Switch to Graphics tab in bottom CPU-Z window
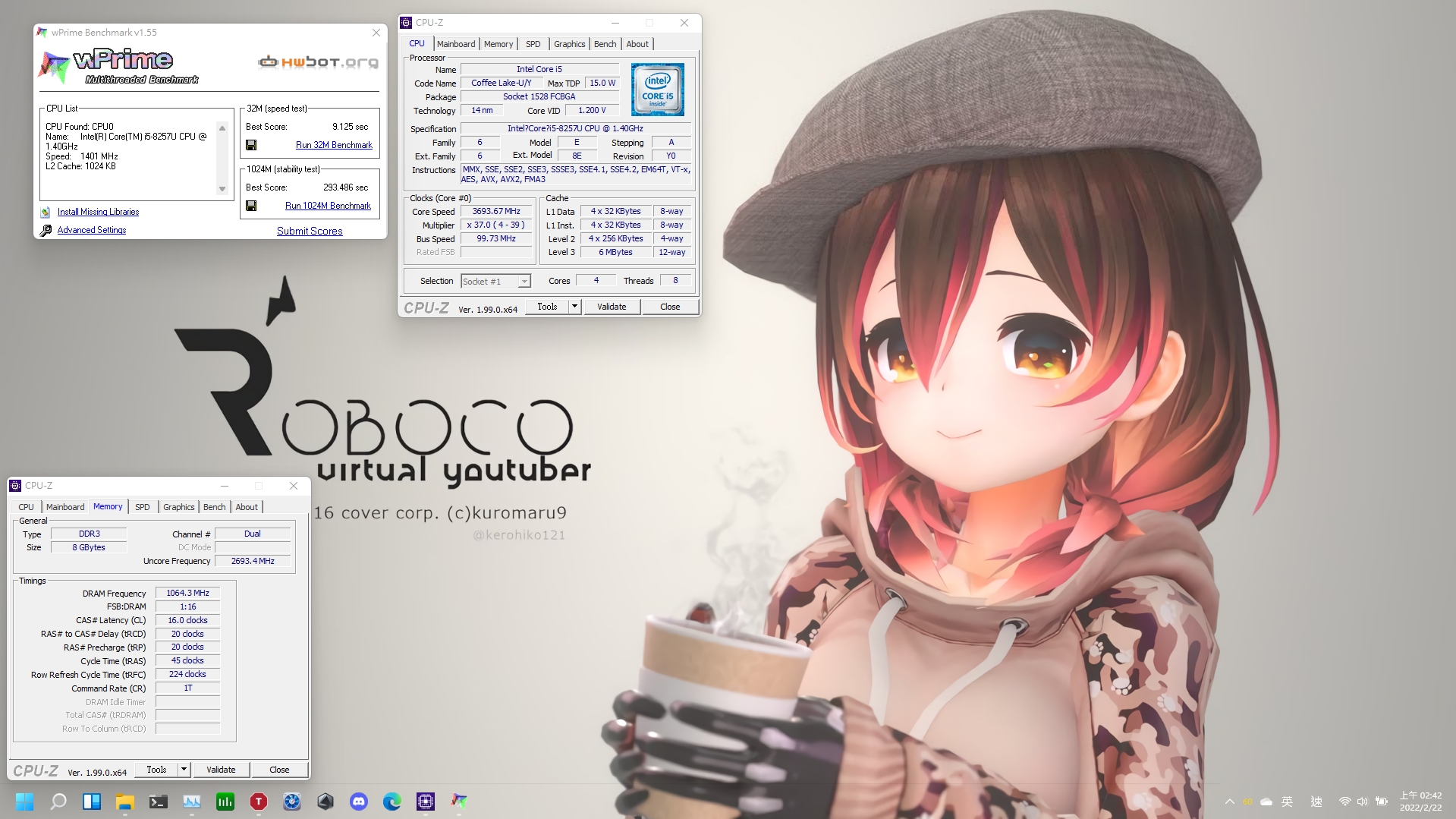 [x=179, y=507]
